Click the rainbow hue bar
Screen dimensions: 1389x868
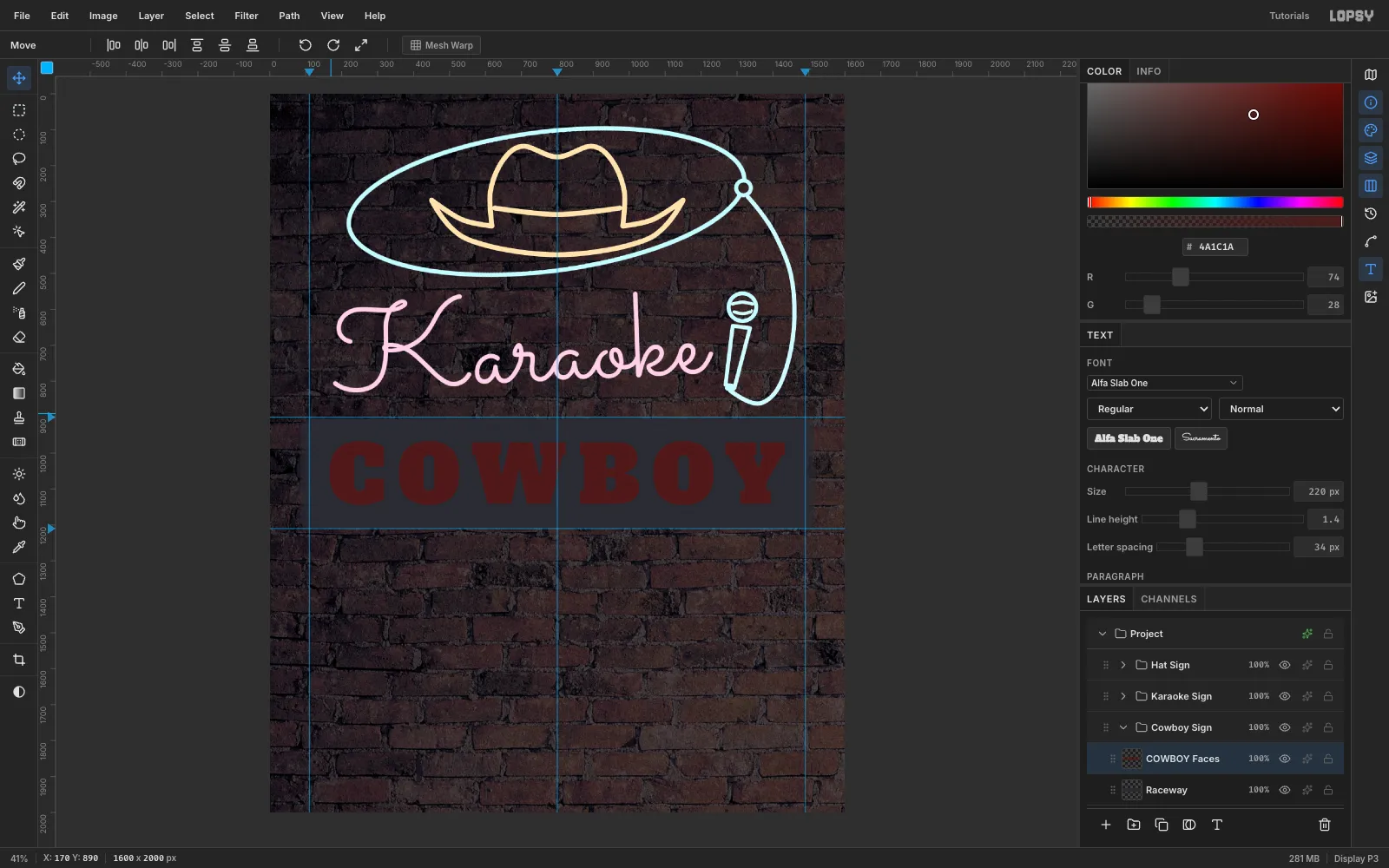click(1215, 202)
